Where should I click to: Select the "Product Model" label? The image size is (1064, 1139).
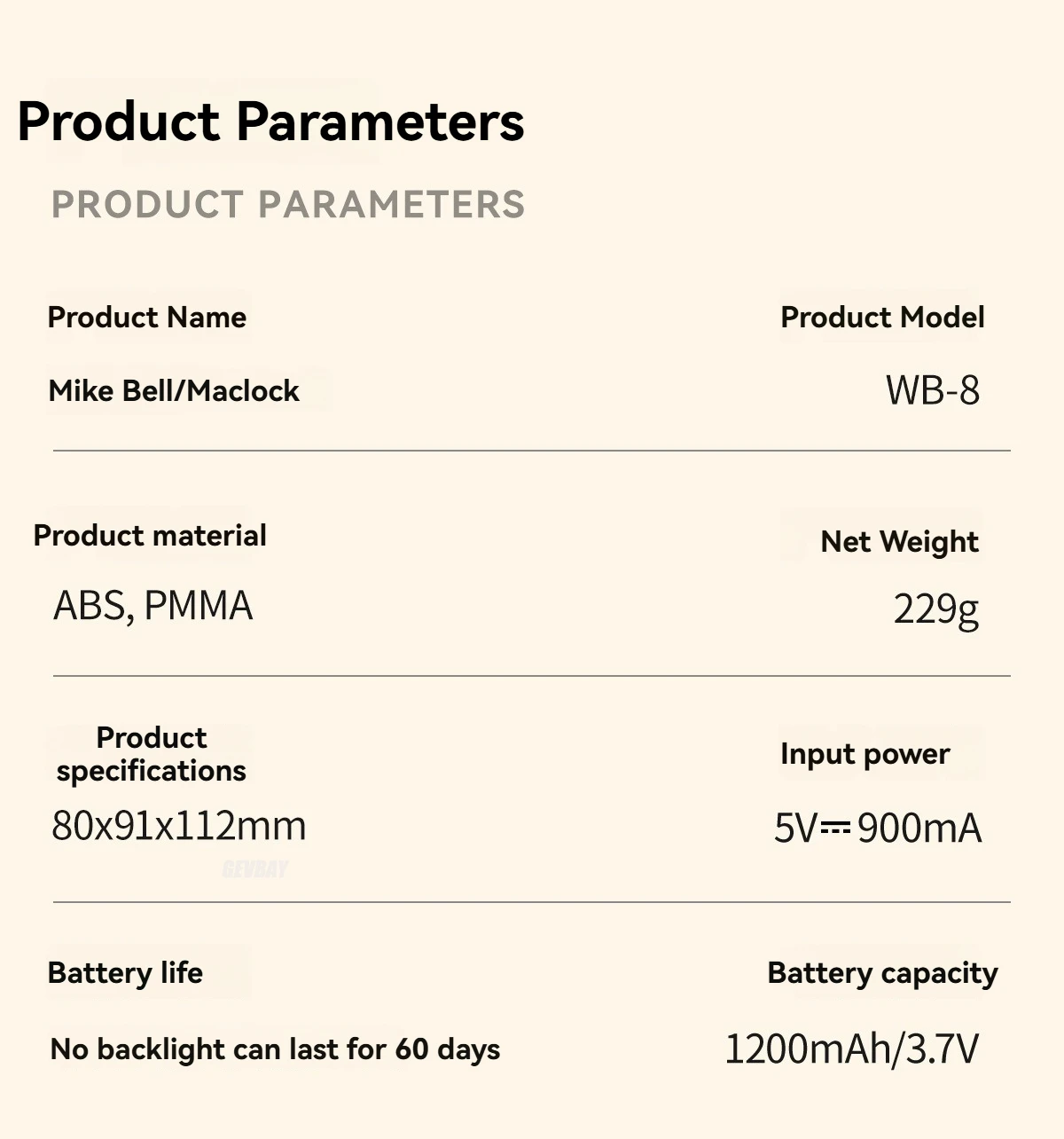point(882,318)
